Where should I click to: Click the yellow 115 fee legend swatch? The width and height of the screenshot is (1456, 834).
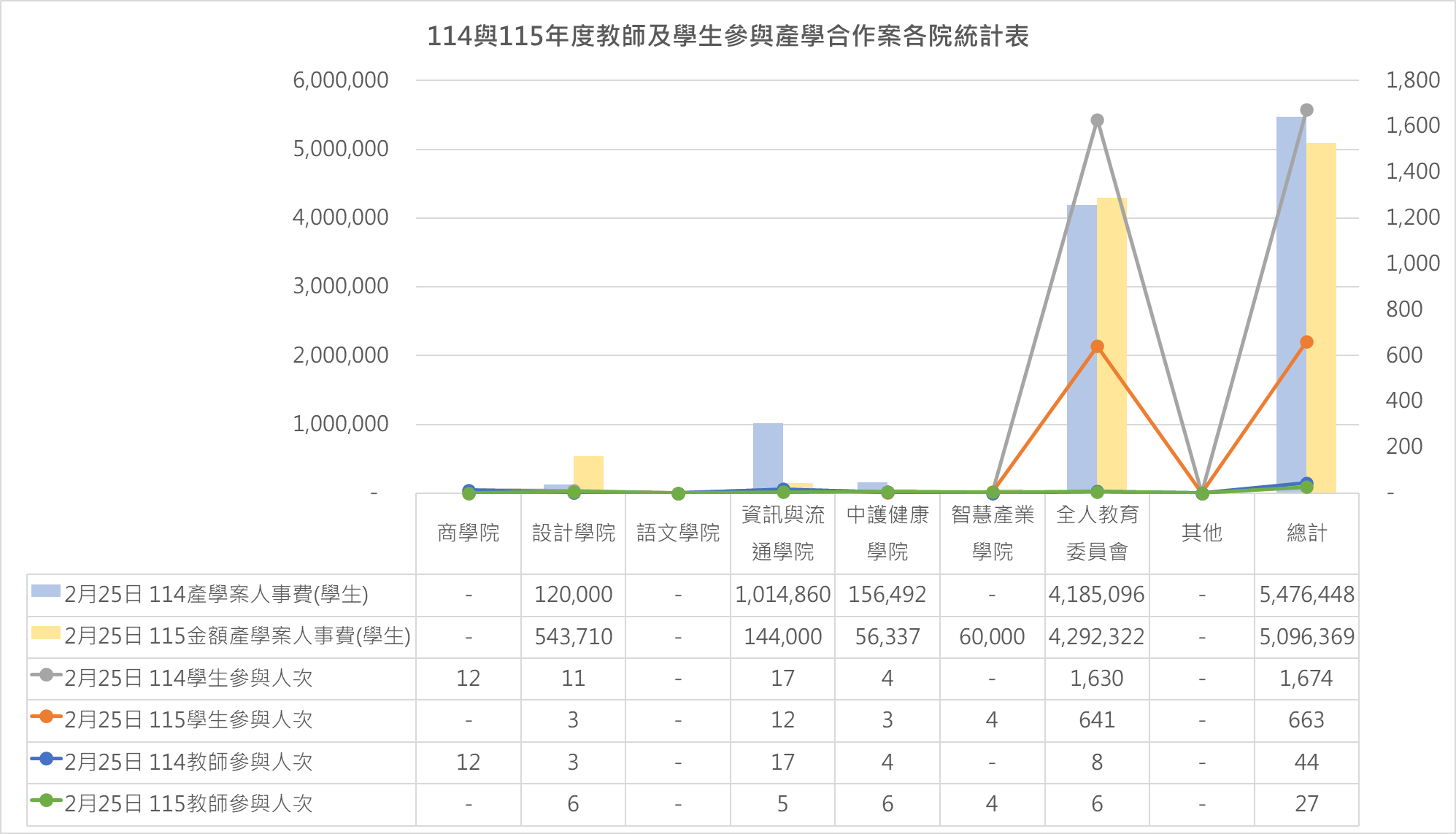click(45, 633)
